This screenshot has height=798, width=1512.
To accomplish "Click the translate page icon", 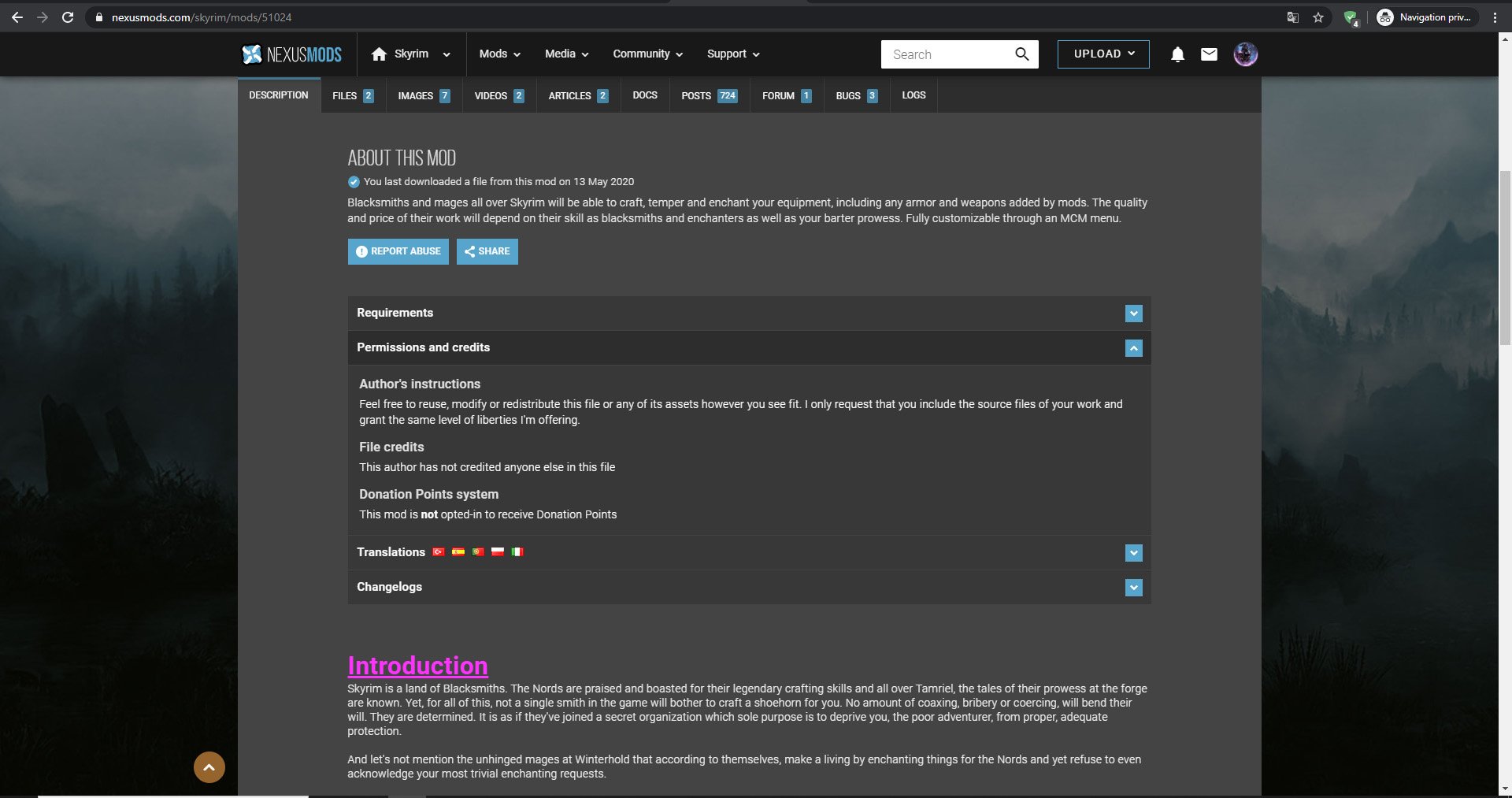I will pos(1293,17).
